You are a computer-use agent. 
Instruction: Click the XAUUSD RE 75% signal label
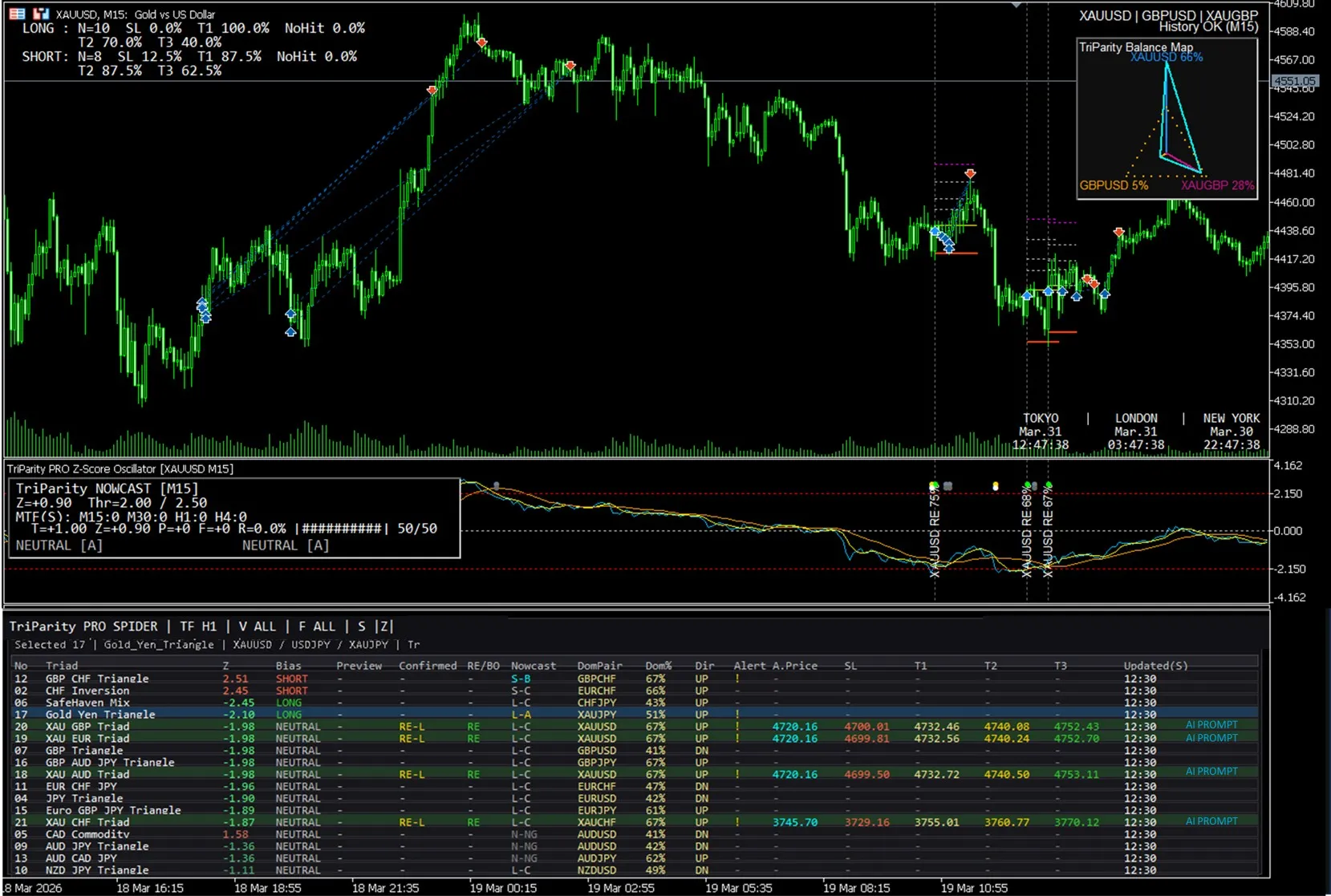(x=935, y=533)
